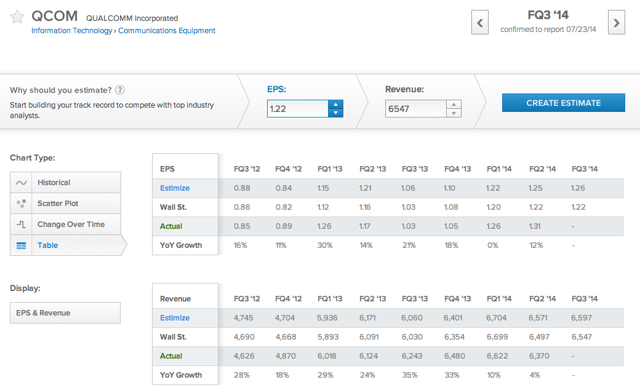Image resolution: width=640 pixels, height=390 pixels.
Task: Click Wall St. label in Revenue table
Action: coord(173,337)
